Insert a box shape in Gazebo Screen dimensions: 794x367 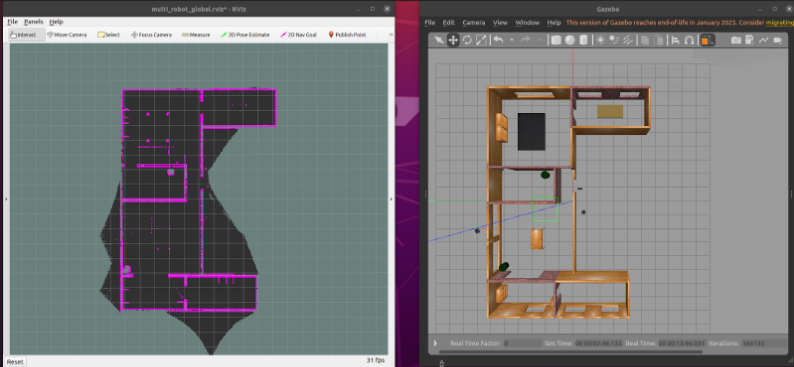tap(556, 40)
